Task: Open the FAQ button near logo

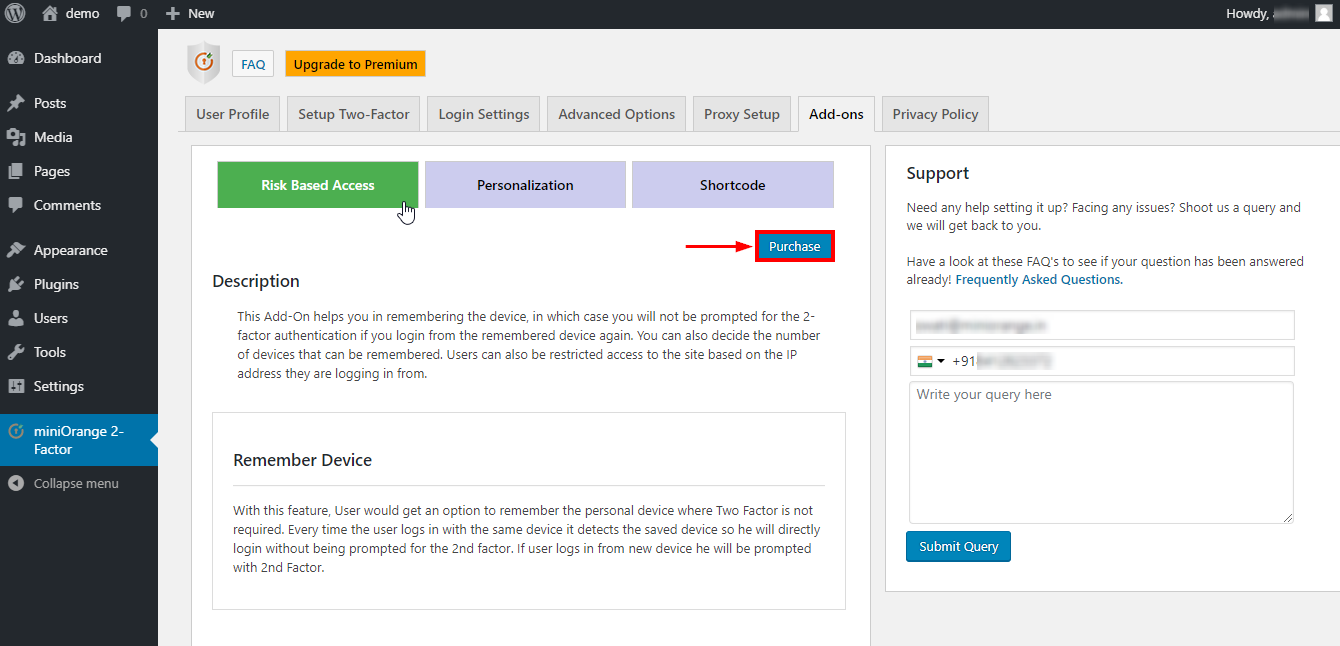Action: [253, 64]
